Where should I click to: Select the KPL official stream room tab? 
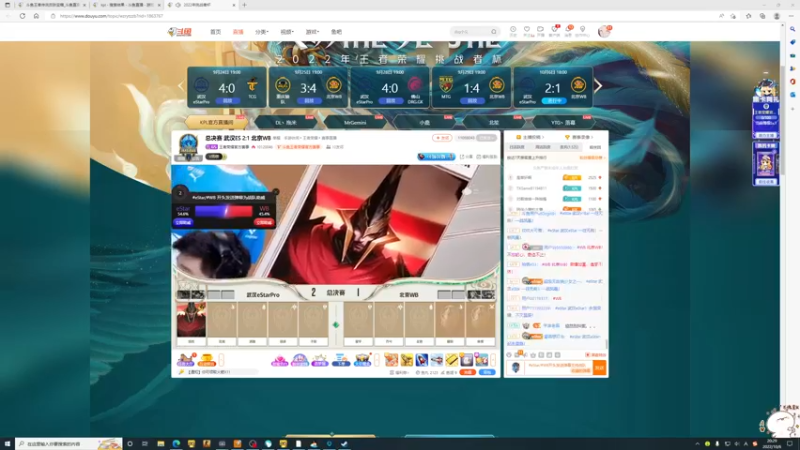pos(216,122)
